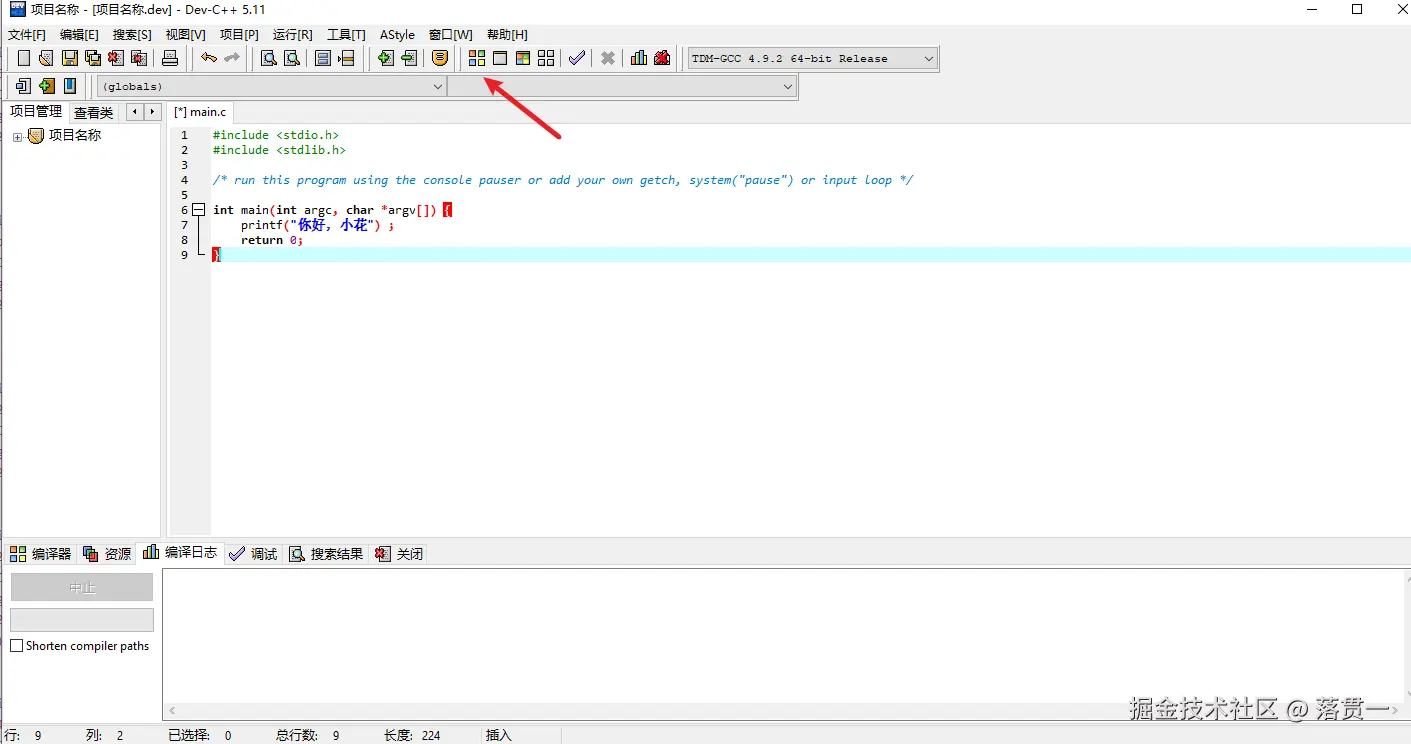
Task: Switch to the 调试 bottom tab
Action: [x=253, y=553]
